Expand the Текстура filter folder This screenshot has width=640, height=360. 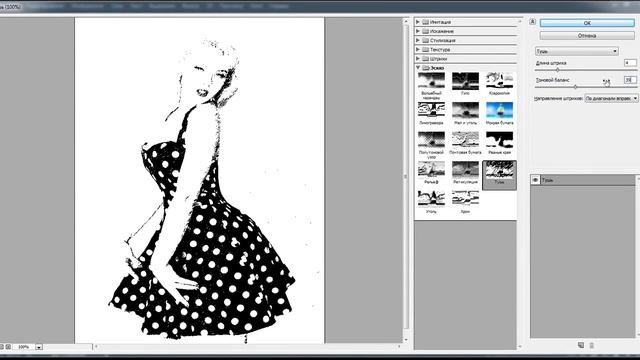point(418,49)
